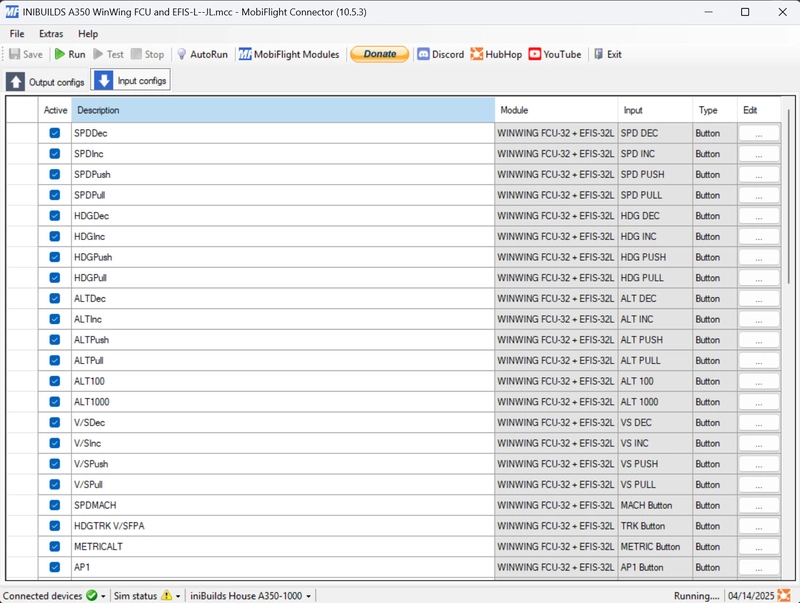This screenshot has width=800, height=603.
Task: Disable the HDGPush config checkbox
Action: click(54, 257)
